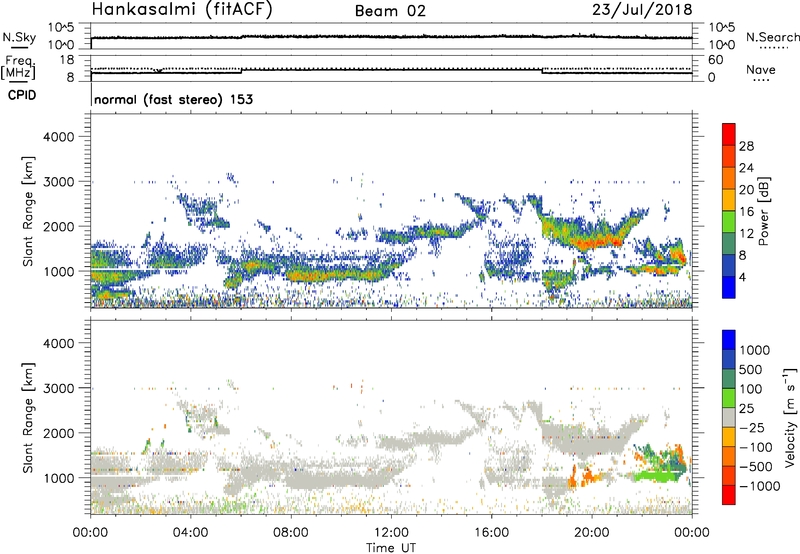Click the Slant Range label of velocity panel
Image resolution: width=800 pixels, height=554 pixels.
(x=28, y=418)
